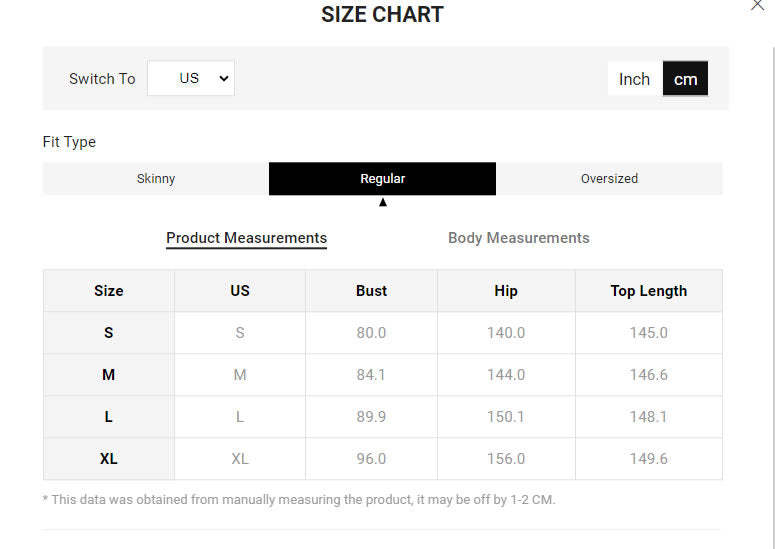Choose the Oversized fit type
This screenshot has height=549, width=775.
tap(609, 178)
